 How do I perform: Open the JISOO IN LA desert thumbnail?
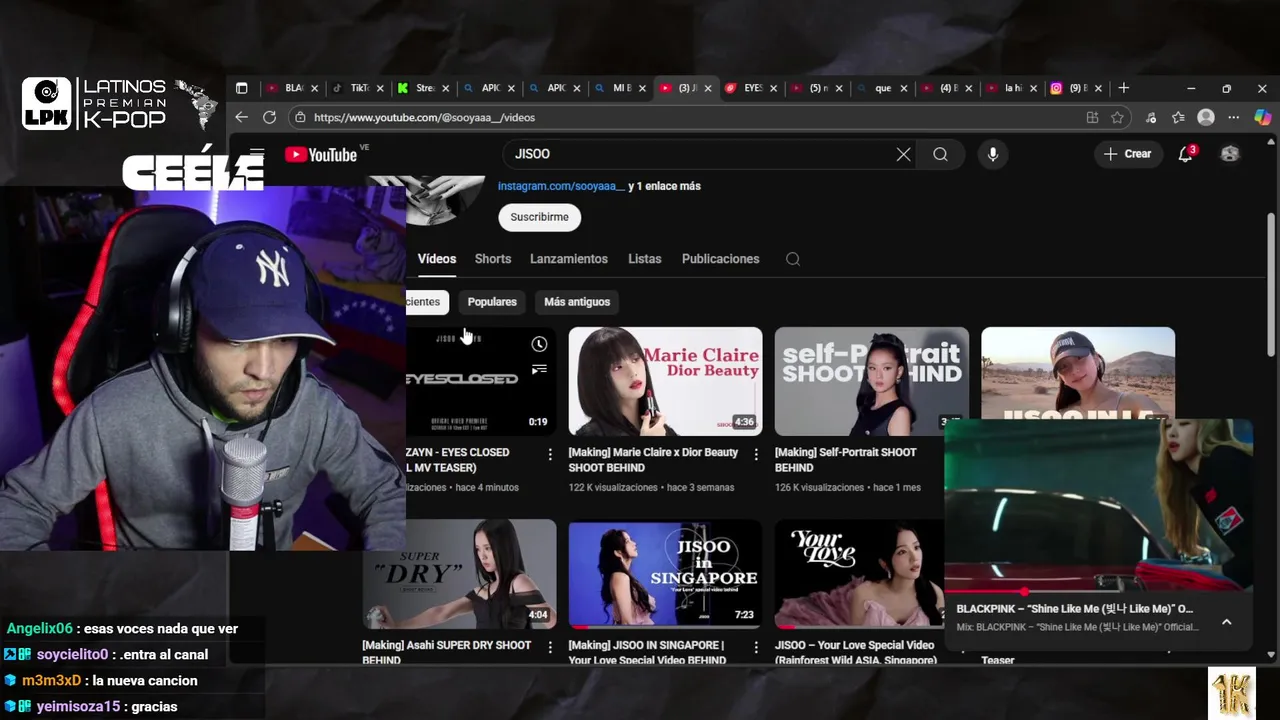pyautogui.click(x=1078, y=372)
